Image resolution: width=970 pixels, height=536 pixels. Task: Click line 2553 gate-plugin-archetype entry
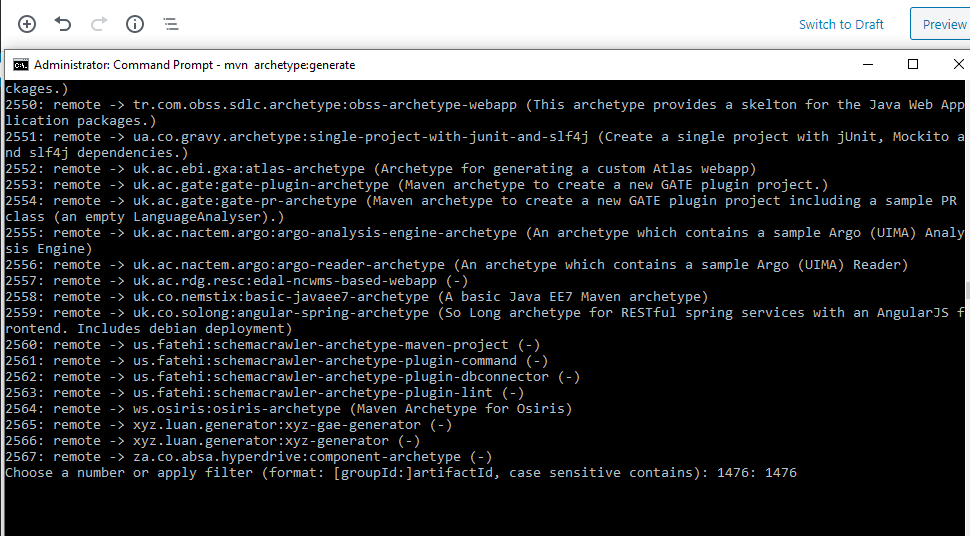(416, 185)
